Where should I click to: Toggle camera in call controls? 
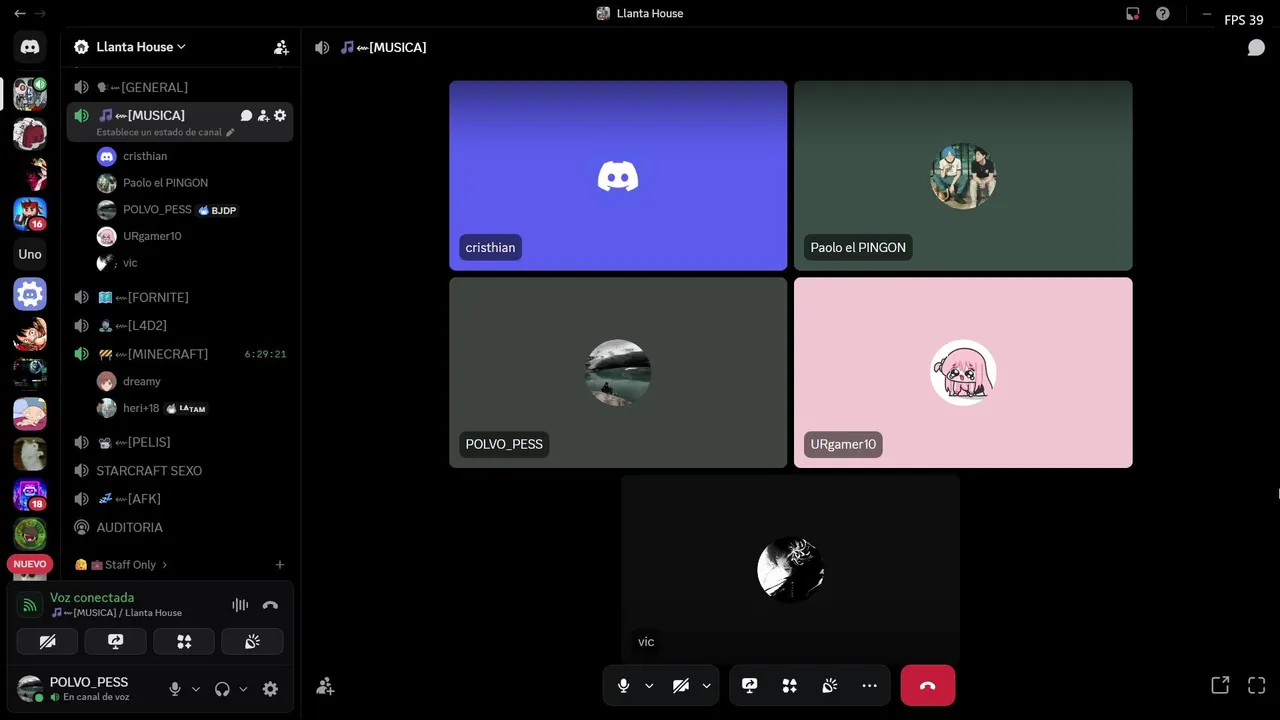pyautogui.click(x=681, y=686)
